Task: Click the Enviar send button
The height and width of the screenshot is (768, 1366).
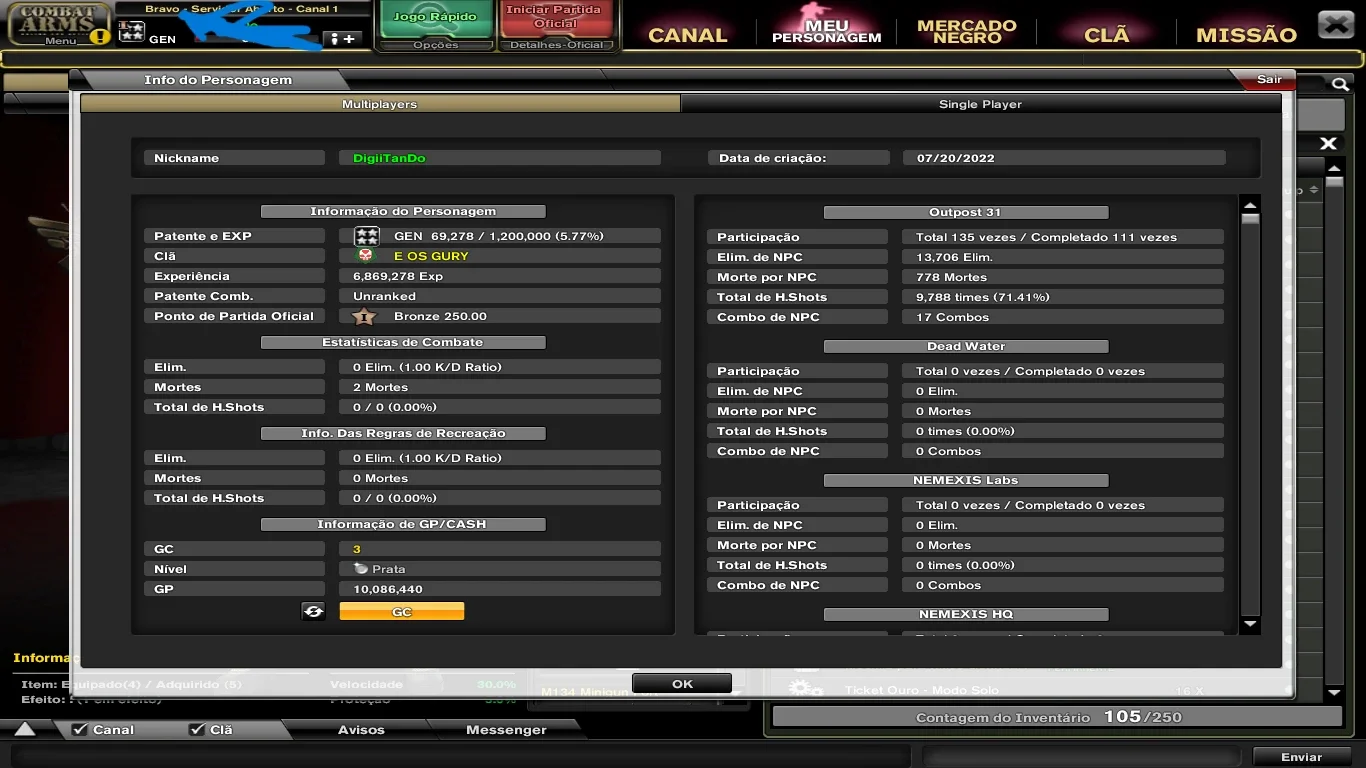Action: click(1301, 757)
